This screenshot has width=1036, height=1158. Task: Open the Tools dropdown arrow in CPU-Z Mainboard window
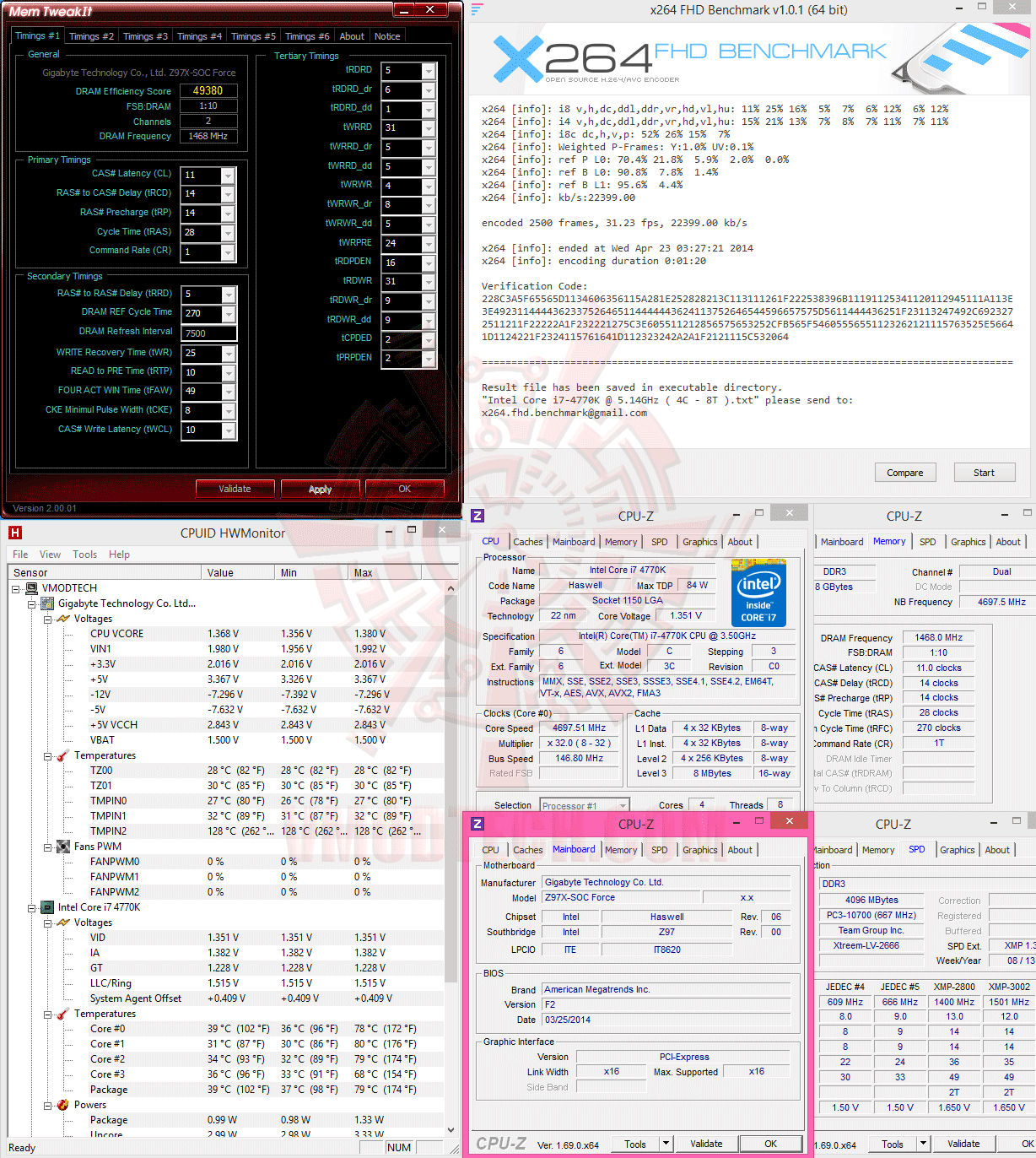click(x=666, y=1144)
